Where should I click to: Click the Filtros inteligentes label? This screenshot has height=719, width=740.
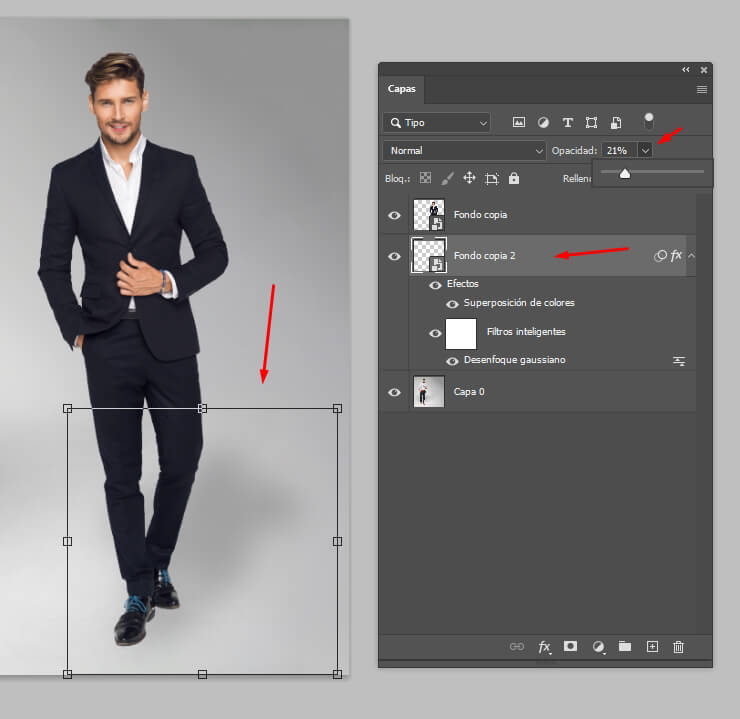(526, 332)
